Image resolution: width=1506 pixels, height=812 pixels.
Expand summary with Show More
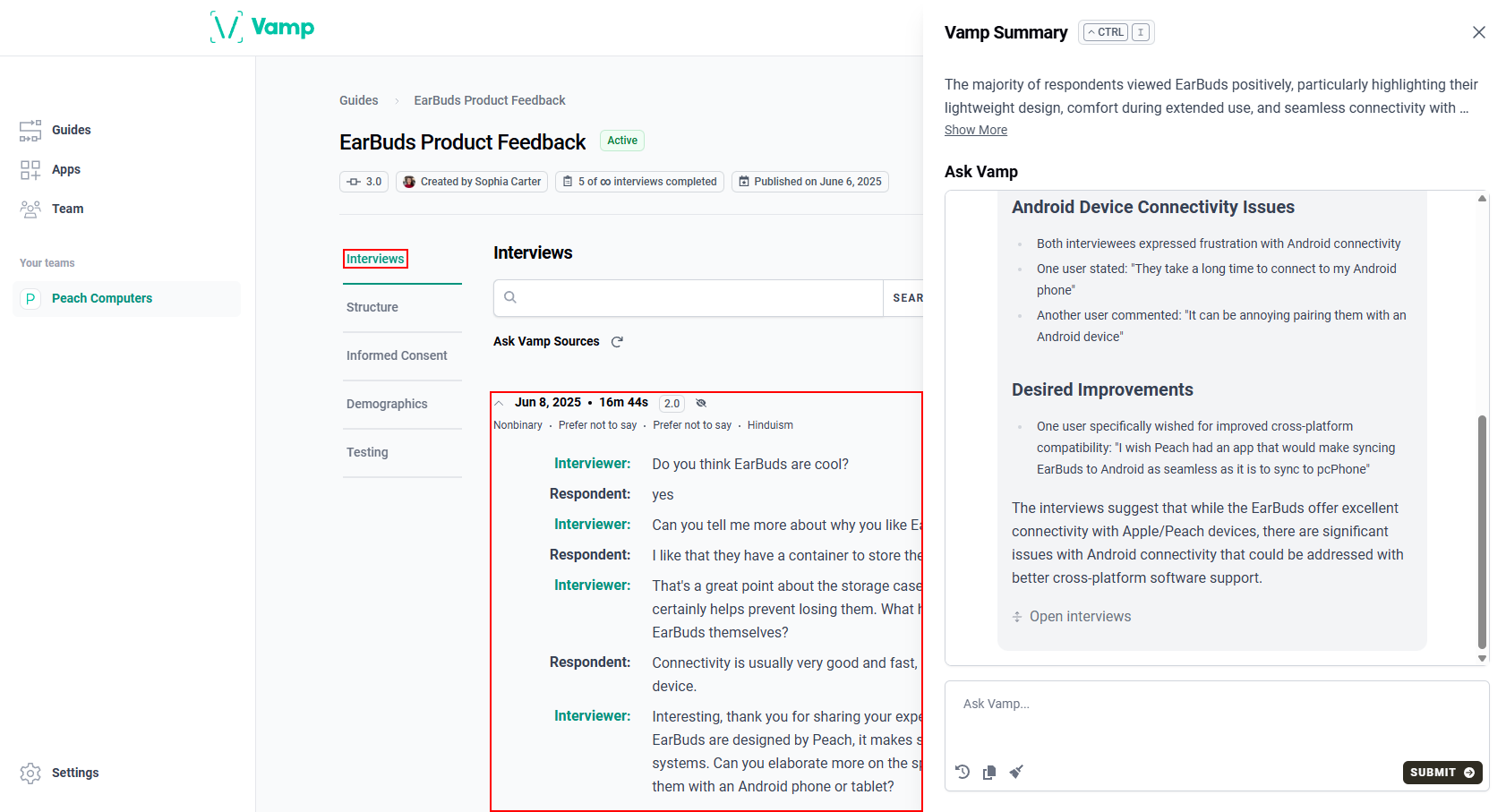click(x=976, y=130)
